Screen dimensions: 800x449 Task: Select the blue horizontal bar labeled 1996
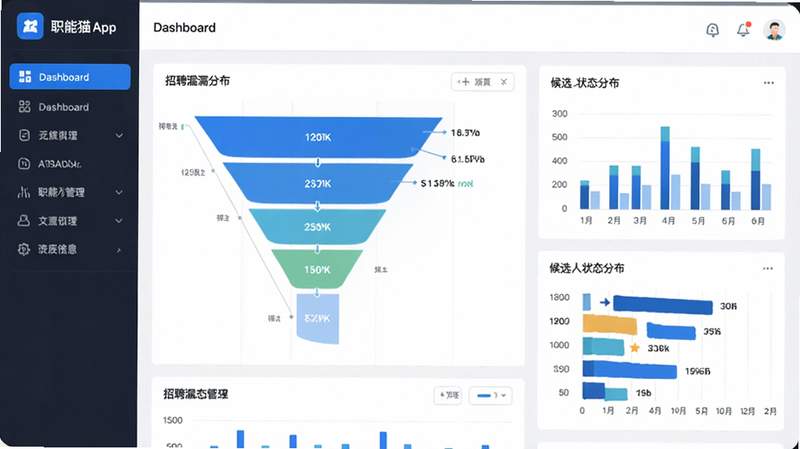(630, 370)
